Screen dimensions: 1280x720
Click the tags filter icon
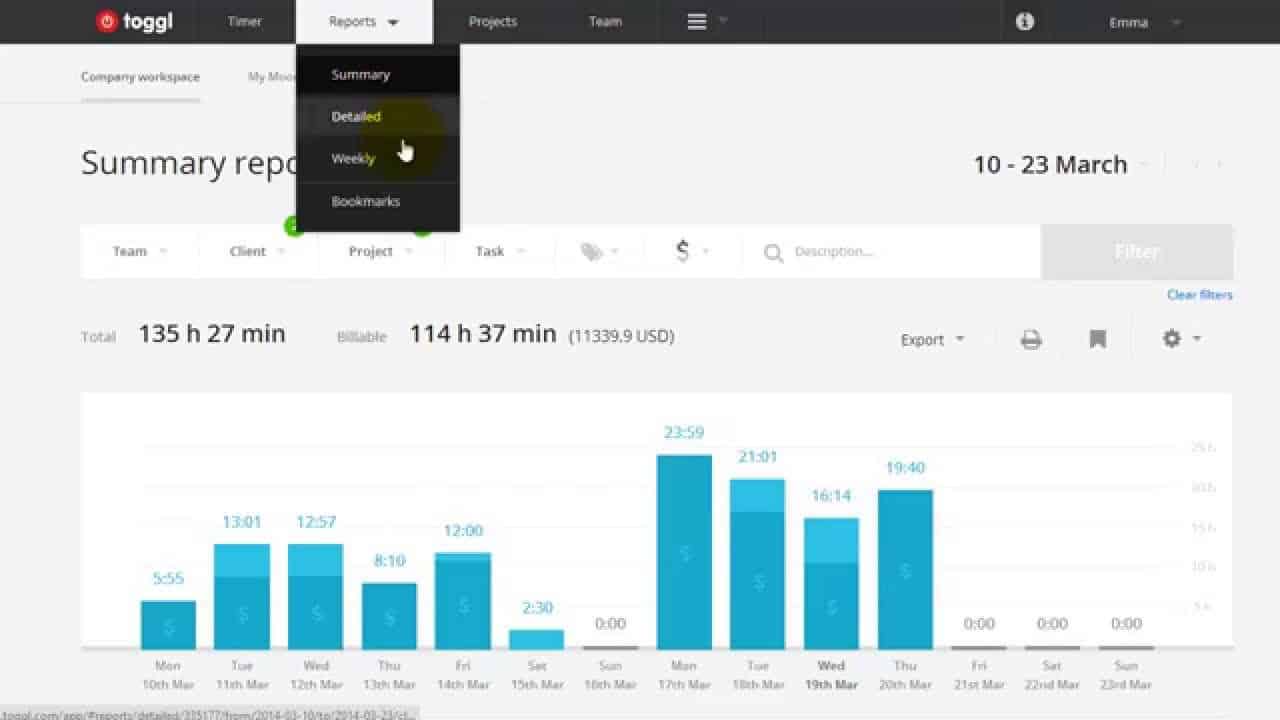(593, 252)
